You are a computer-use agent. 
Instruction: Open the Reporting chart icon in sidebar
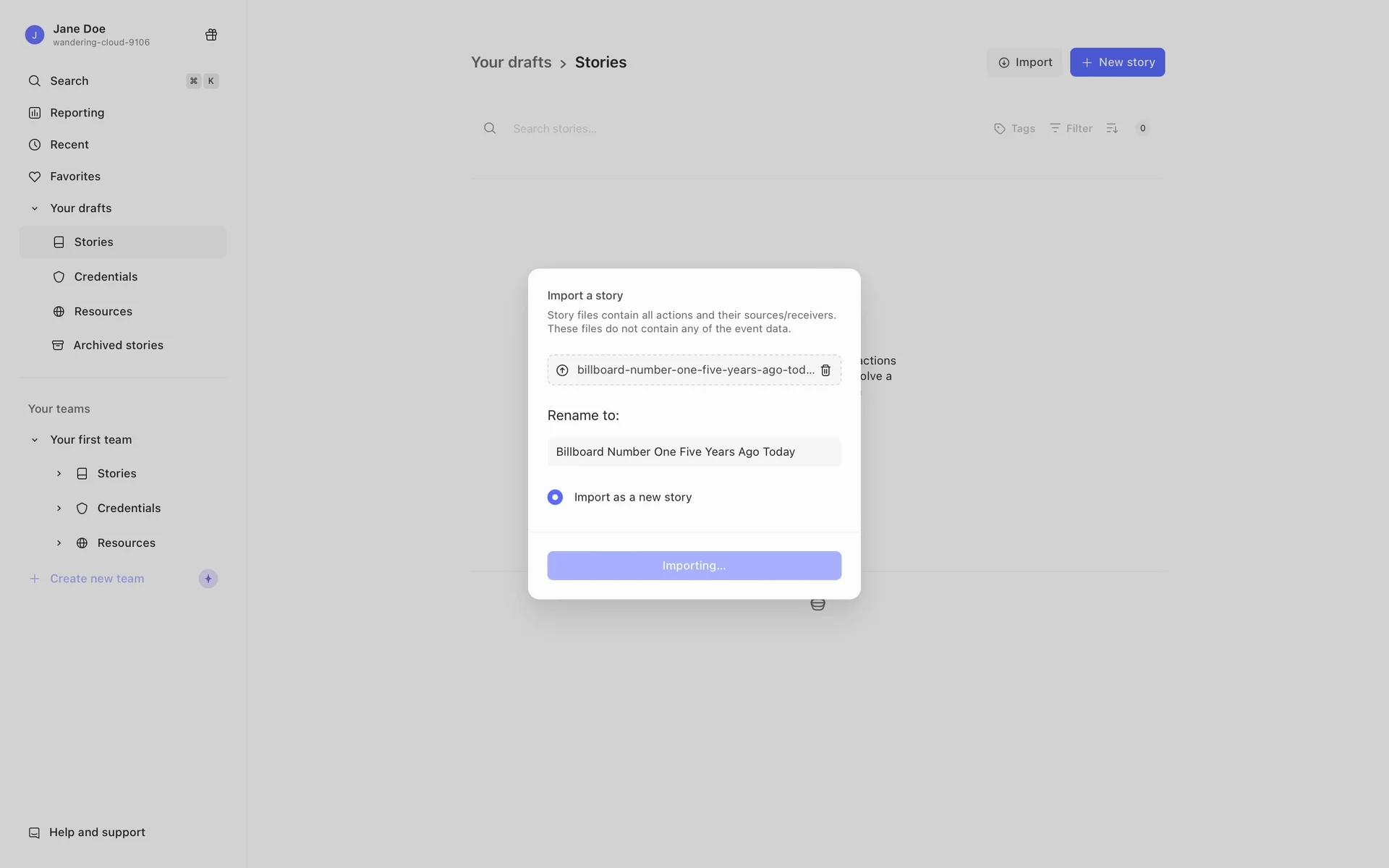(x=35, y=113)
